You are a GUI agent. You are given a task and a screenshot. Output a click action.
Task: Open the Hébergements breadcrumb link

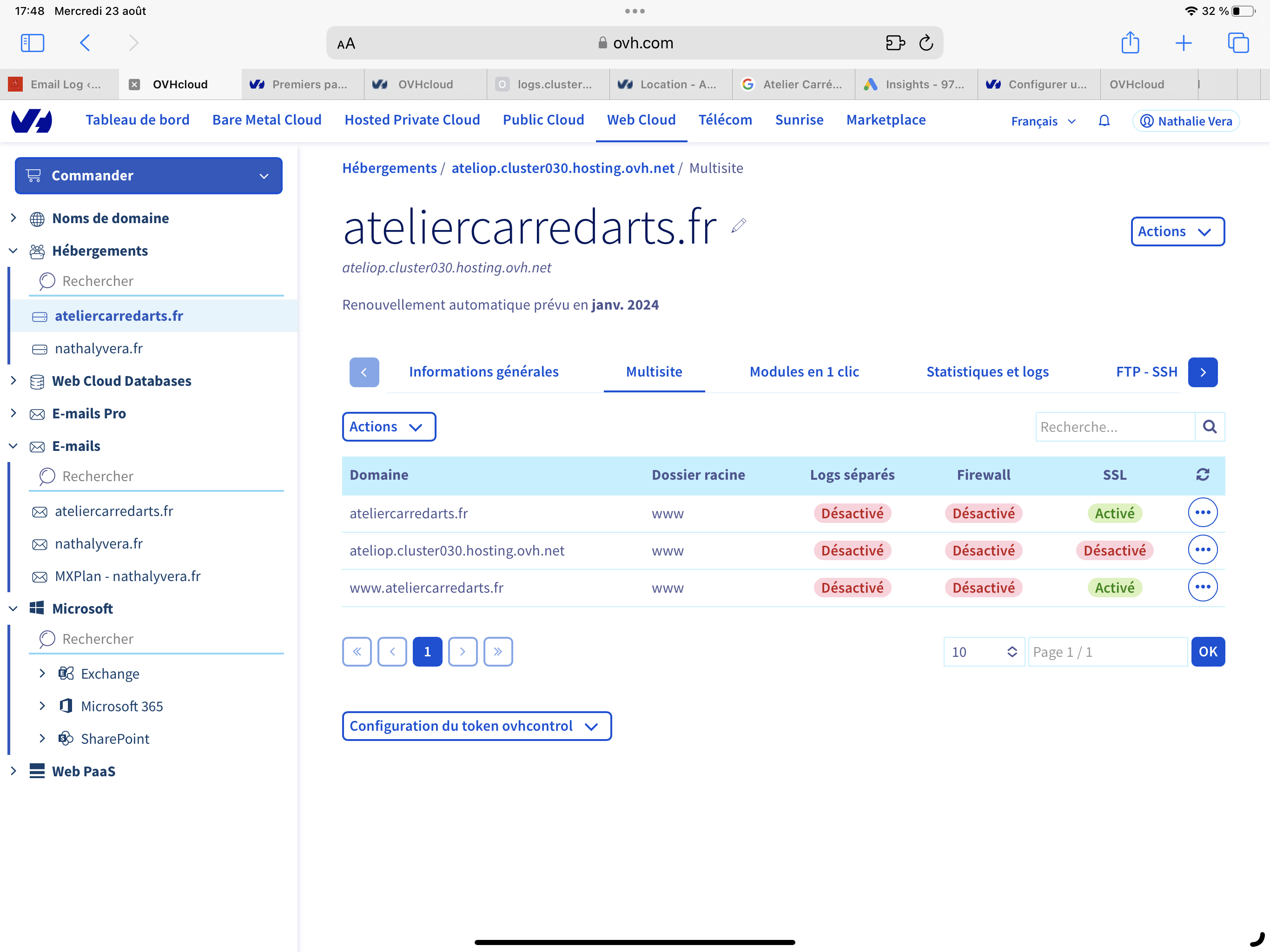click(x=389, y=168)
